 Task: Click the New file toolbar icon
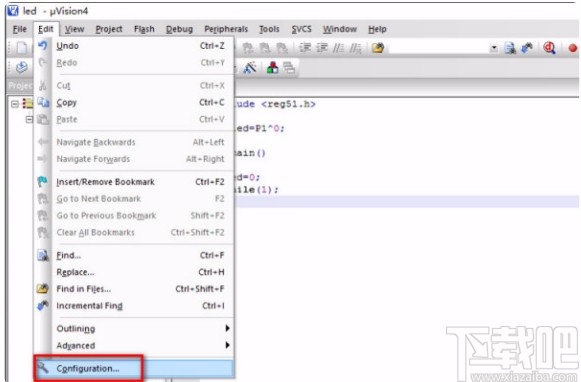pyautogui.click(x=21, y=48)
